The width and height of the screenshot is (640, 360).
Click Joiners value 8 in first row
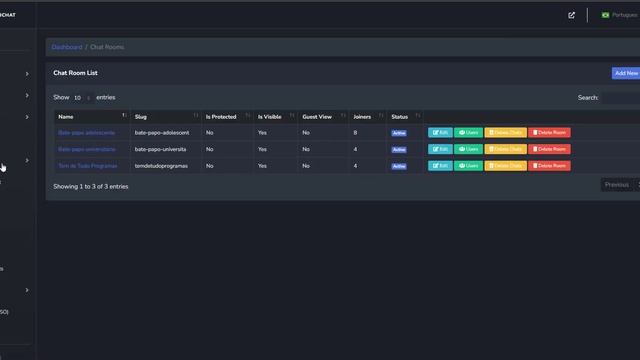(x=355, y=133)
